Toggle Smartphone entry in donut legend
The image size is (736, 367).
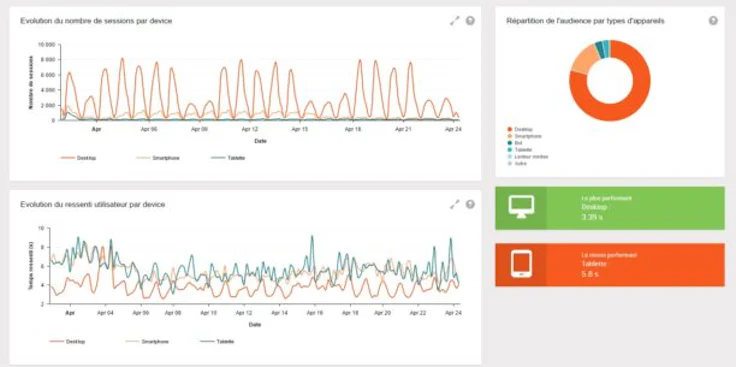click(x=524, y=136)
